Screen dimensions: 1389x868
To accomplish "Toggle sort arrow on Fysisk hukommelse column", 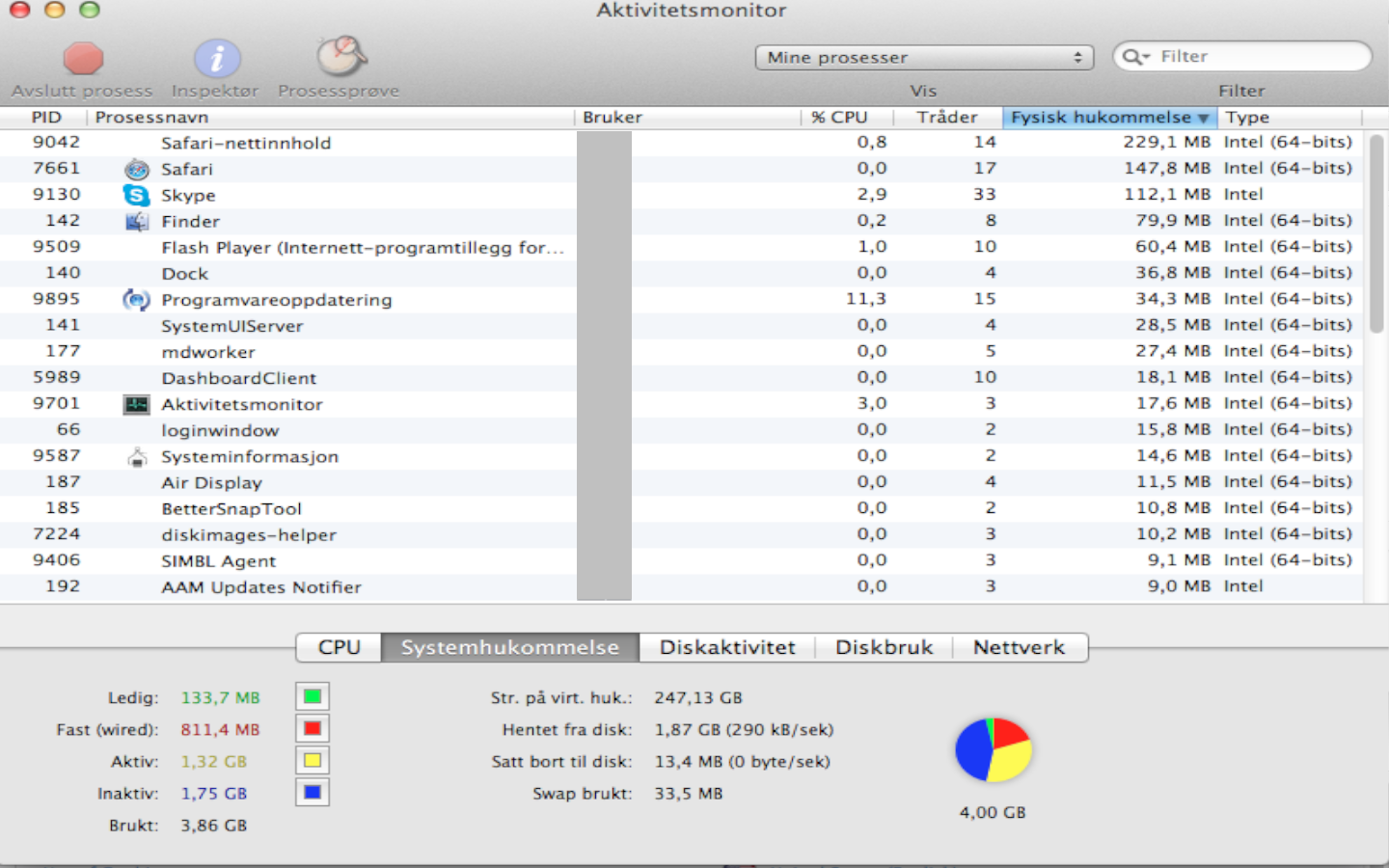I will (1203, 118).
